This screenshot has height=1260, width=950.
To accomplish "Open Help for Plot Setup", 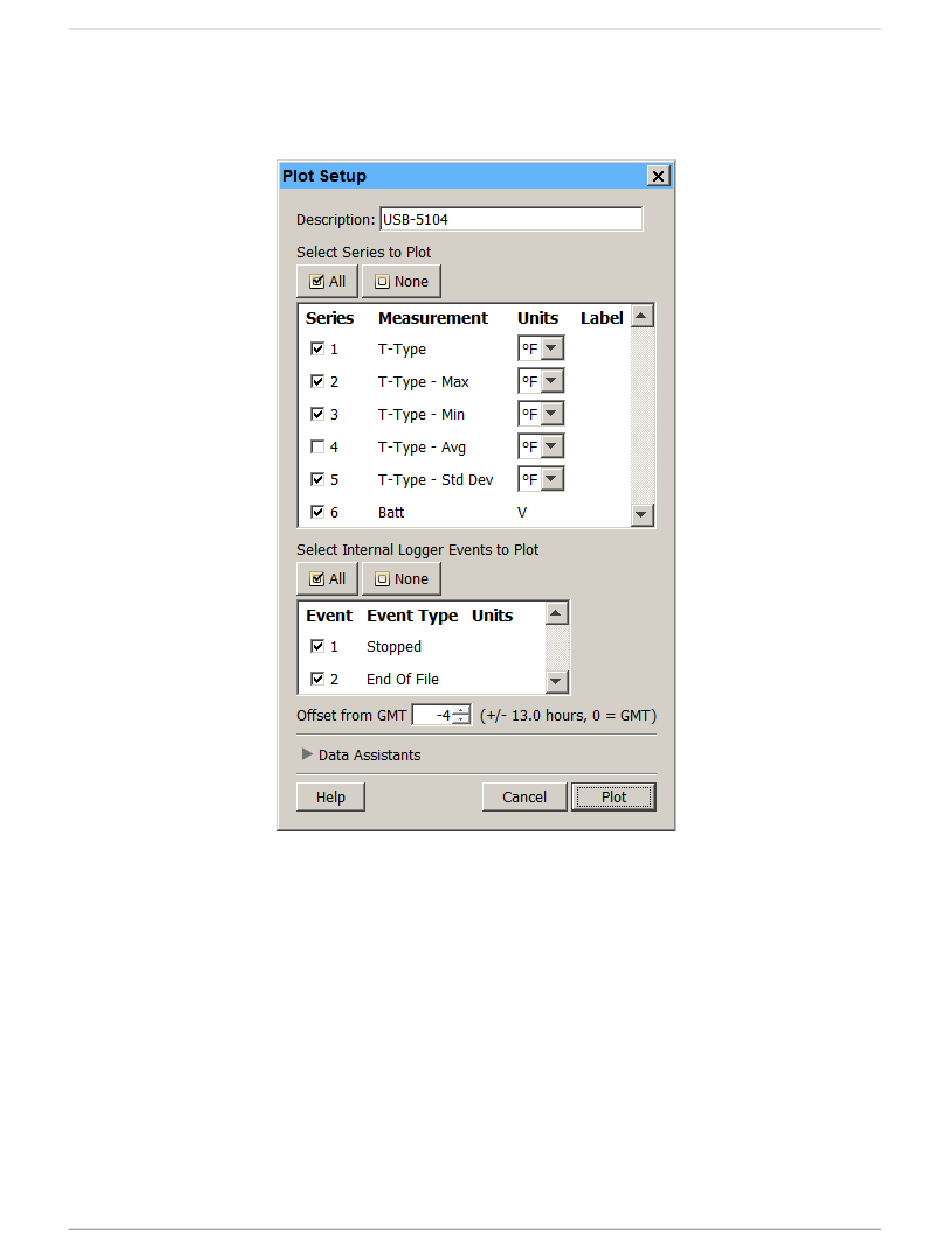I will 330,797.
